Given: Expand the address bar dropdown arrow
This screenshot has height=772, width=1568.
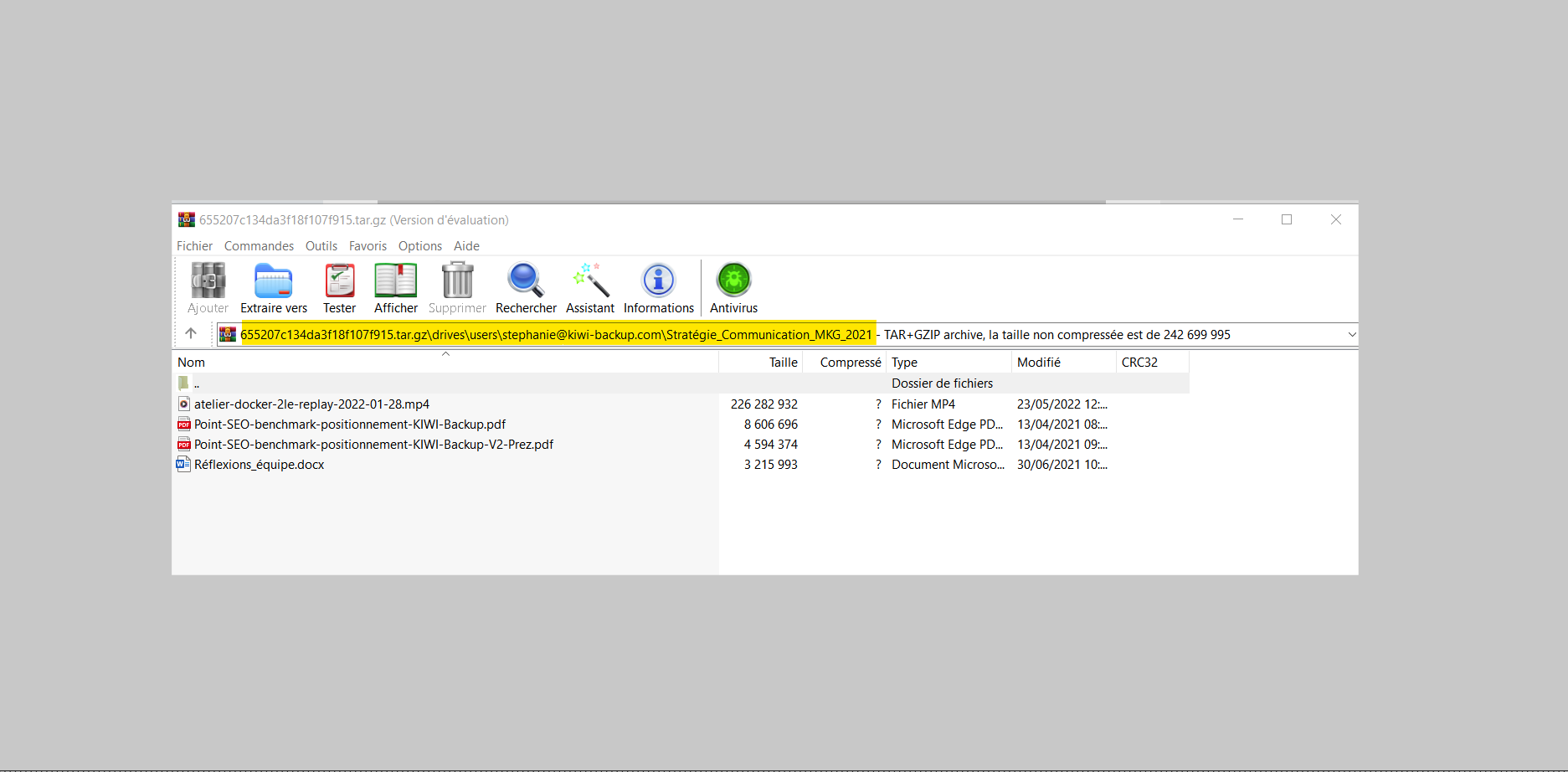Looking at the screenshot, I should coord(1351,334).
